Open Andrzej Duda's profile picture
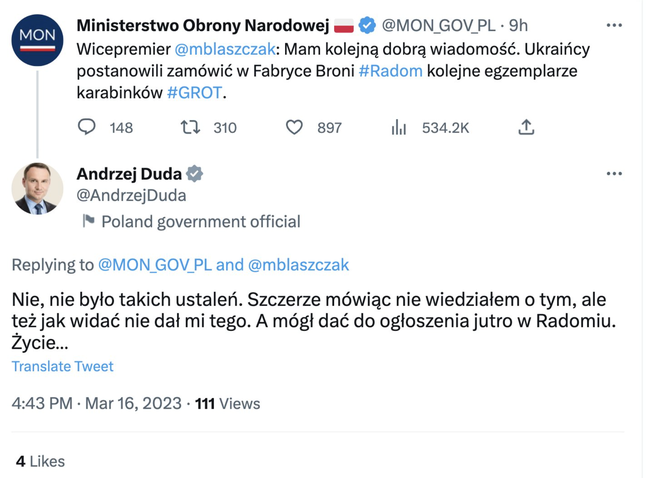Screen dimensions: 654x478 [x=37, y=189]
